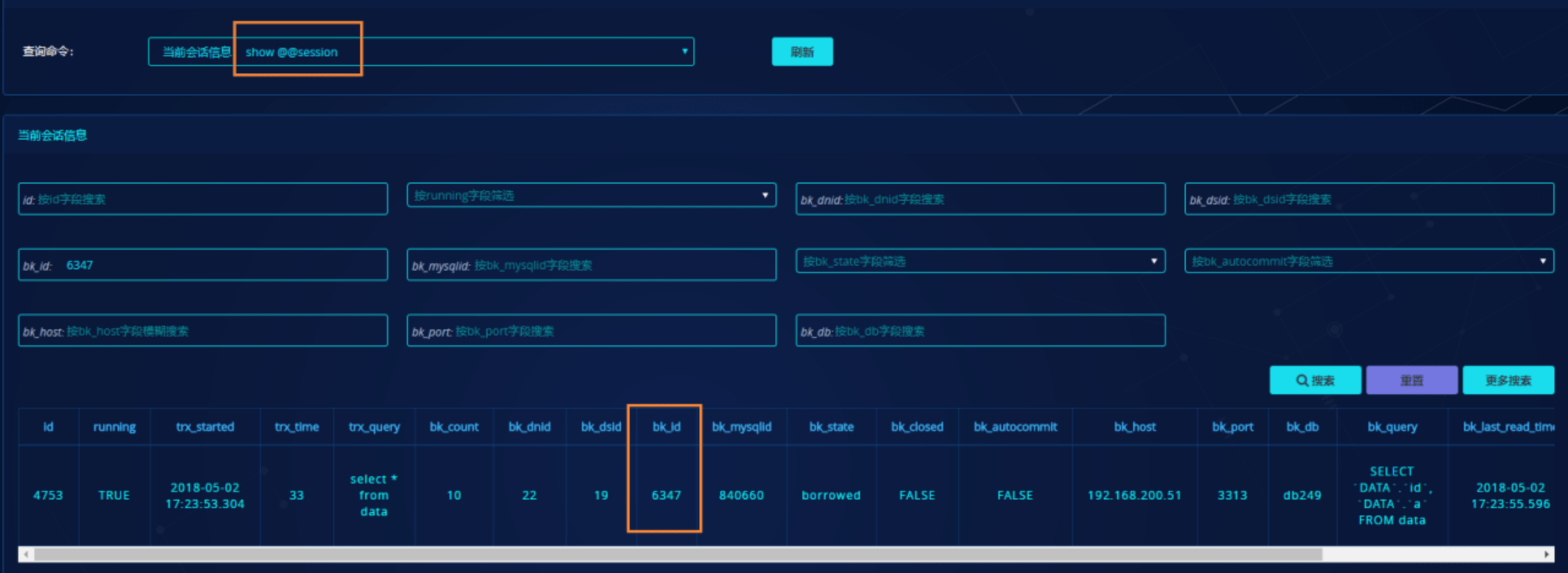
Task: Click the bk_port cell 3313
Action: click(1232, 495)
